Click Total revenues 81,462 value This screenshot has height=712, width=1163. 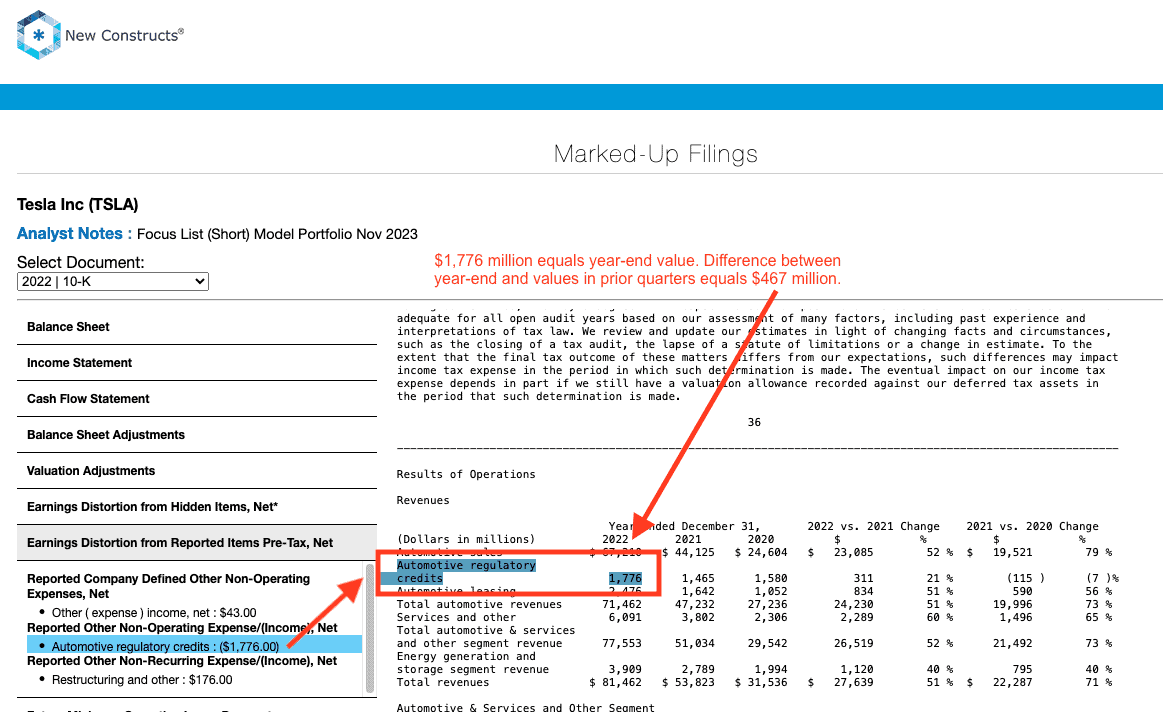(x=622, y=682)
